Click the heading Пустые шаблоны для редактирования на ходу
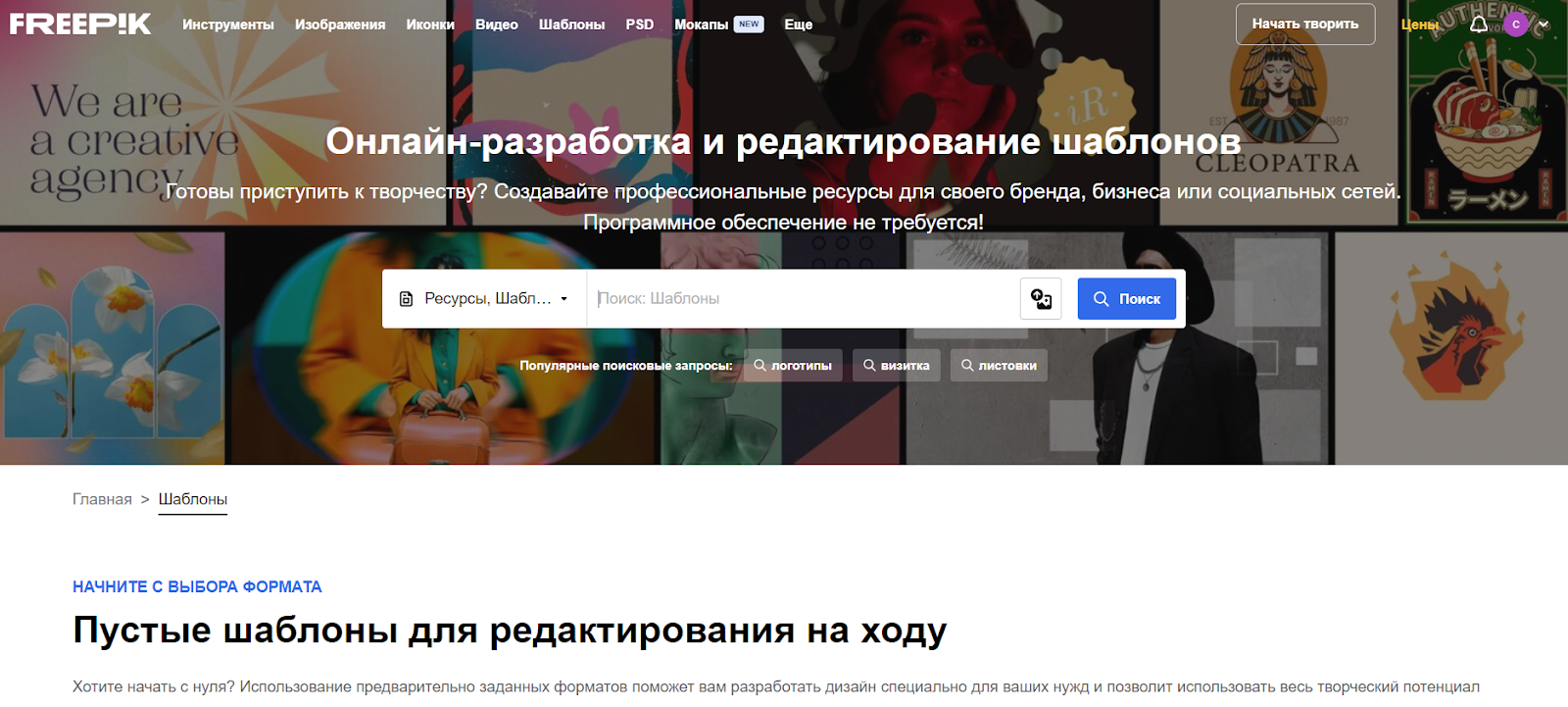1568x707 pixels. (510, 631)
